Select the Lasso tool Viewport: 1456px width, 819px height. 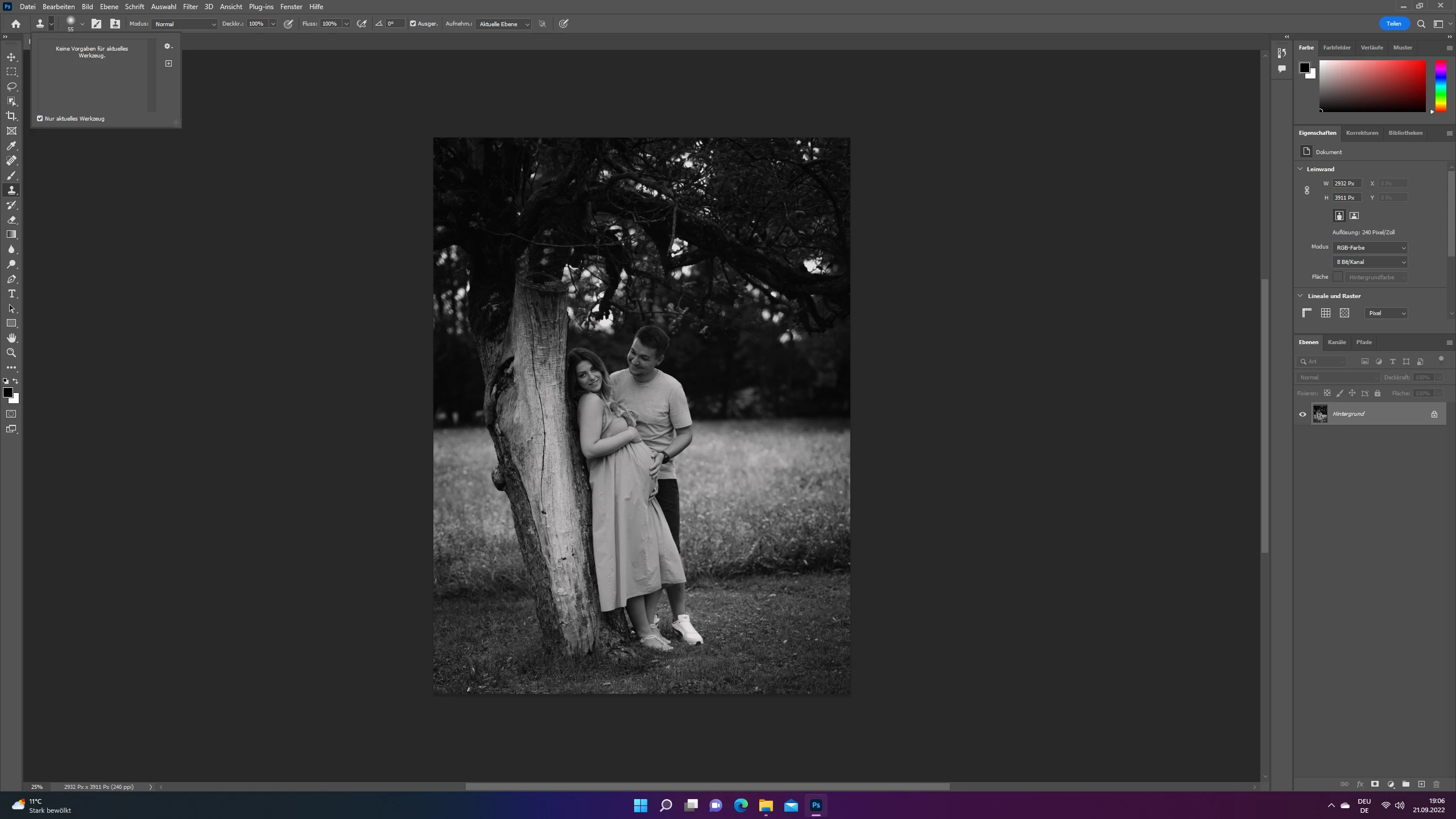[x=11, y=86]
